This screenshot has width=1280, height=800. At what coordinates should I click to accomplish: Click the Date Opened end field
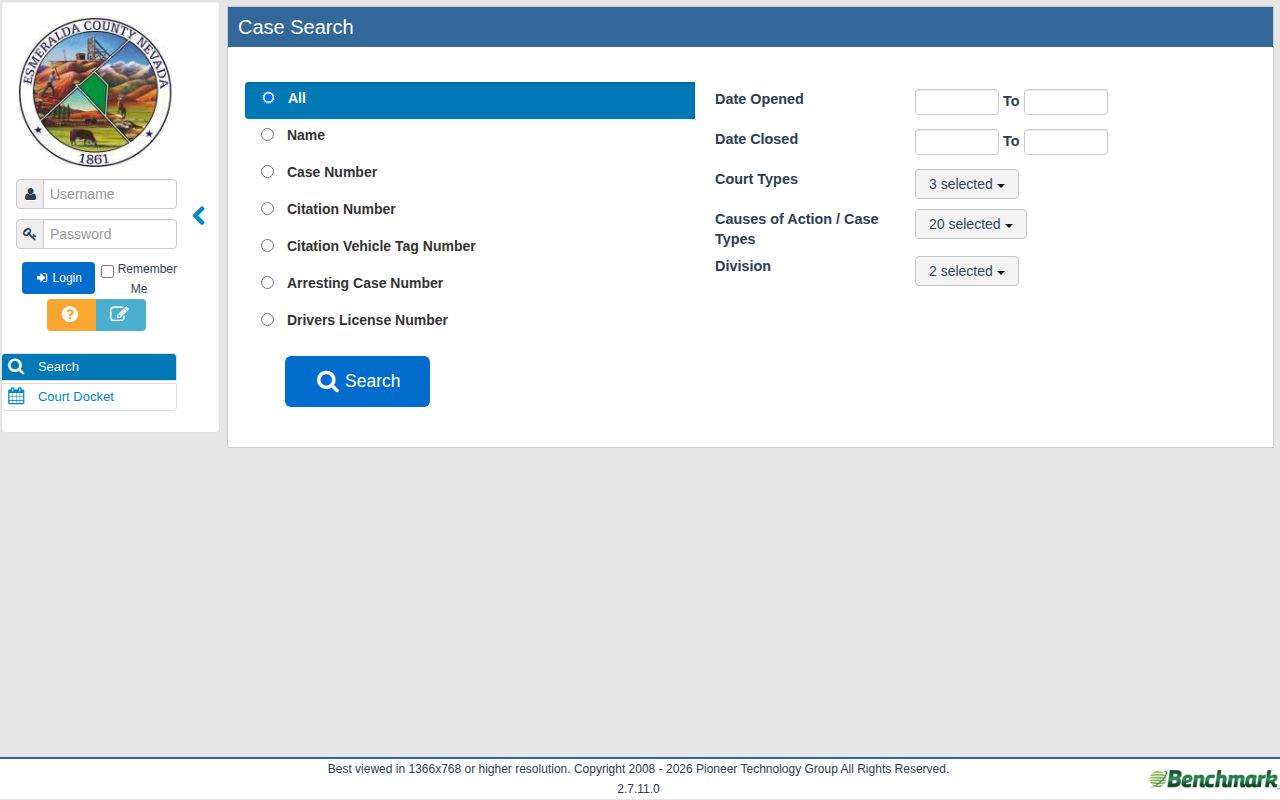coord(1066,102)
